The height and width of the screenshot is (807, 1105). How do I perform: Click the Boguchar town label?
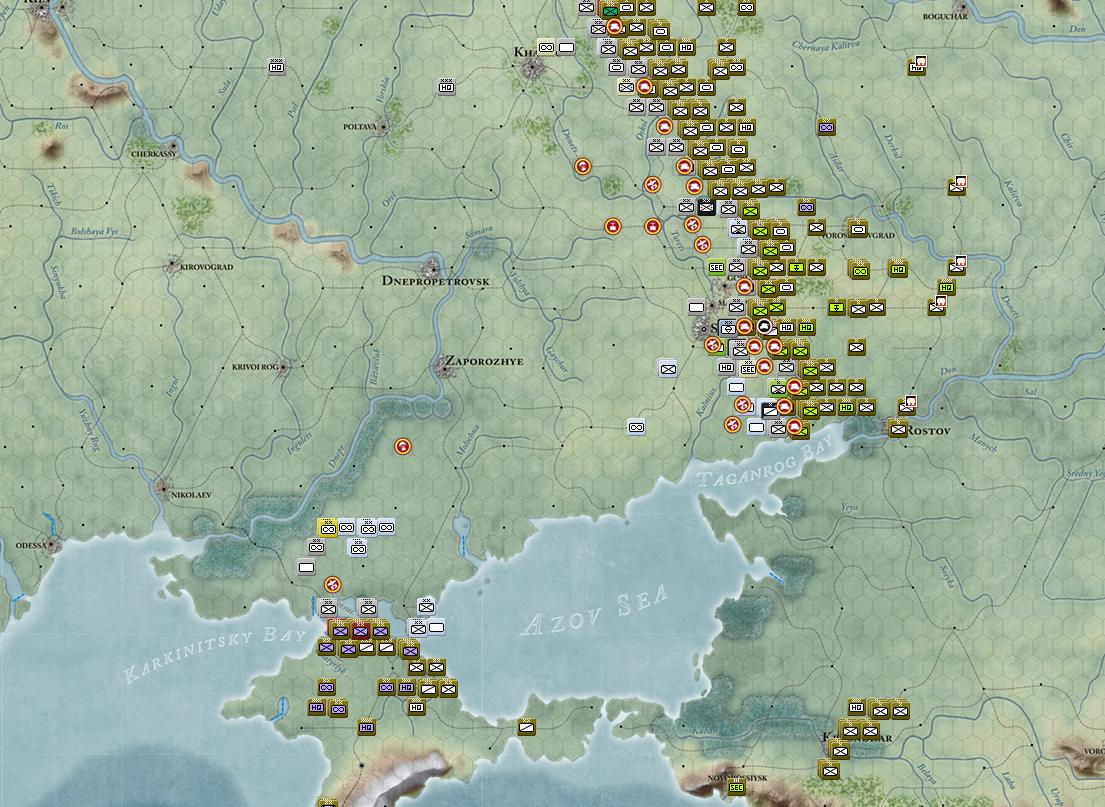point(945,16)
